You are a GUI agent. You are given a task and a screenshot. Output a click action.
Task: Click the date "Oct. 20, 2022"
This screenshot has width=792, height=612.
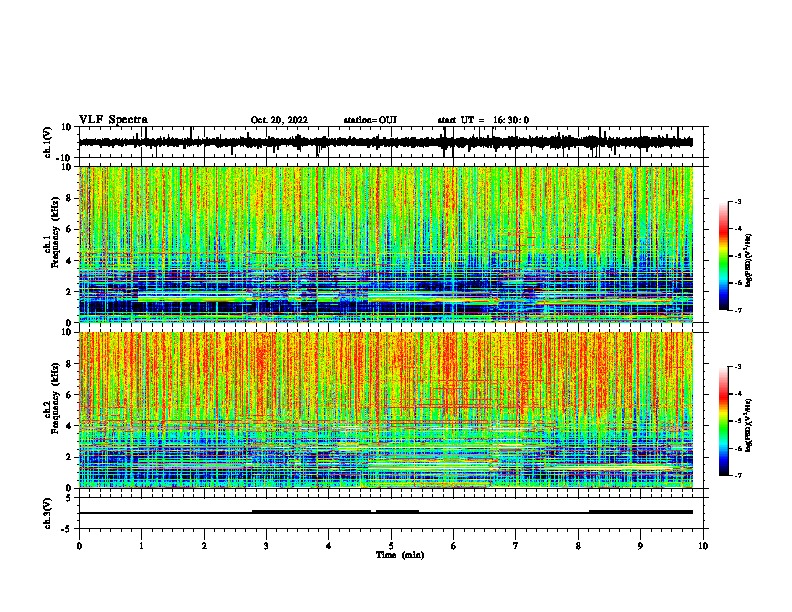[x=279, y=120]
